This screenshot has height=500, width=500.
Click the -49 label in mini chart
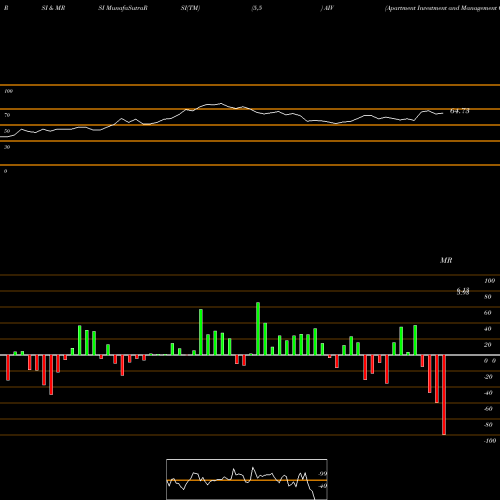322,486
